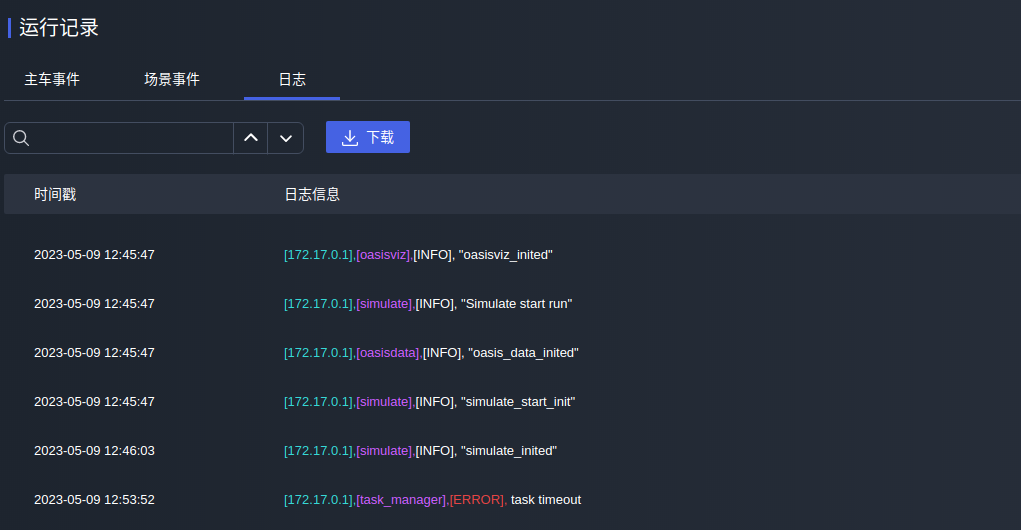Click timestamp 2023-05-09 12:53:52

[94, 499]
